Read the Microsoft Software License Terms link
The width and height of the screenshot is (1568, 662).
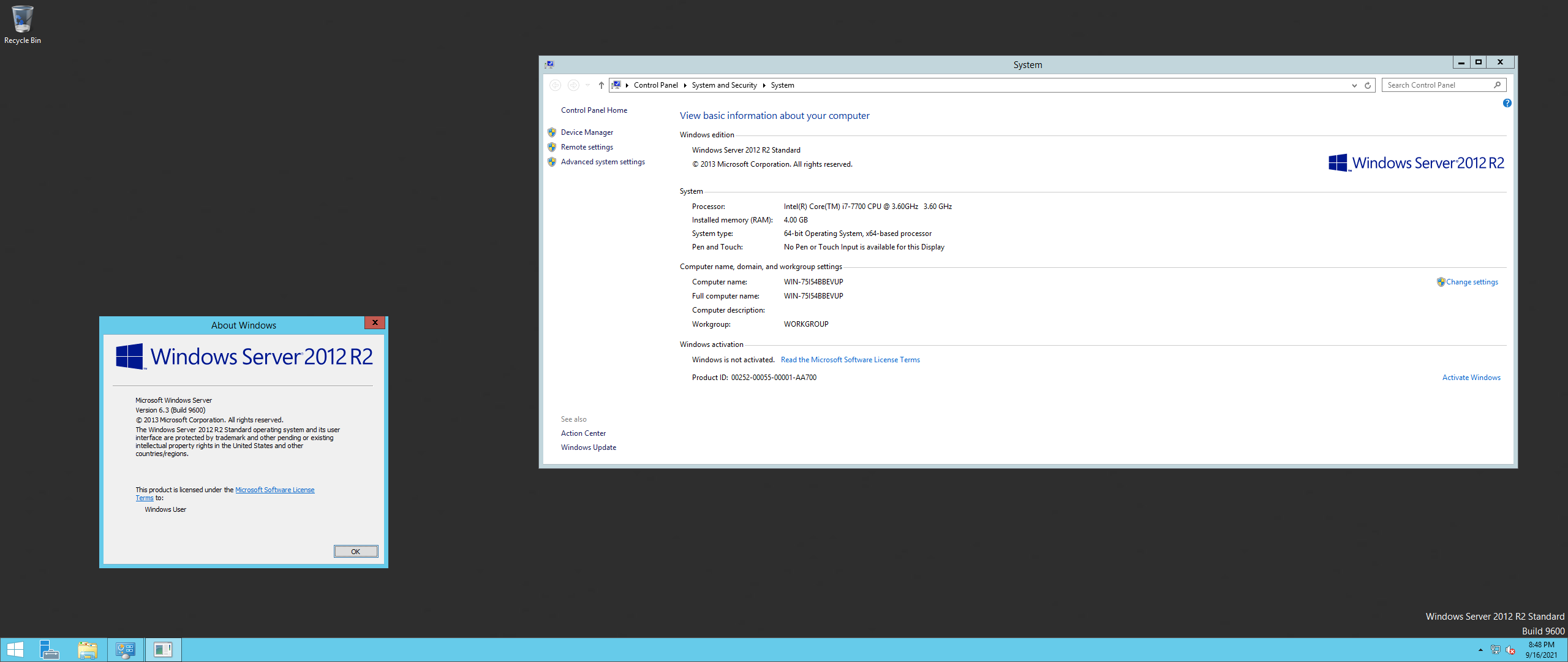[x=850, y=360]
